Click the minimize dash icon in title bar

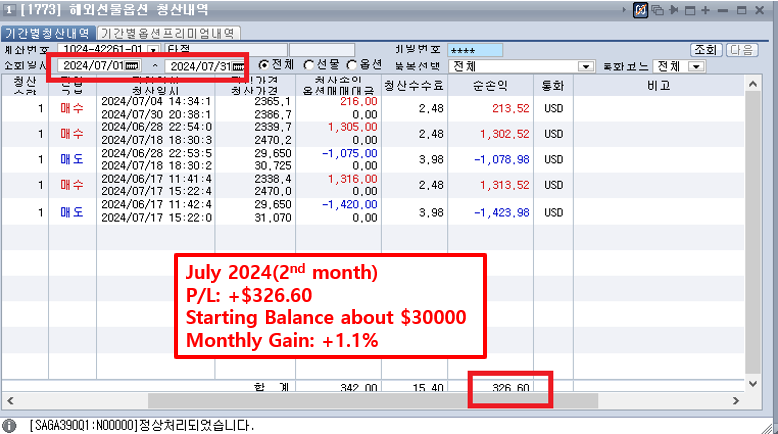click(723, 10)
